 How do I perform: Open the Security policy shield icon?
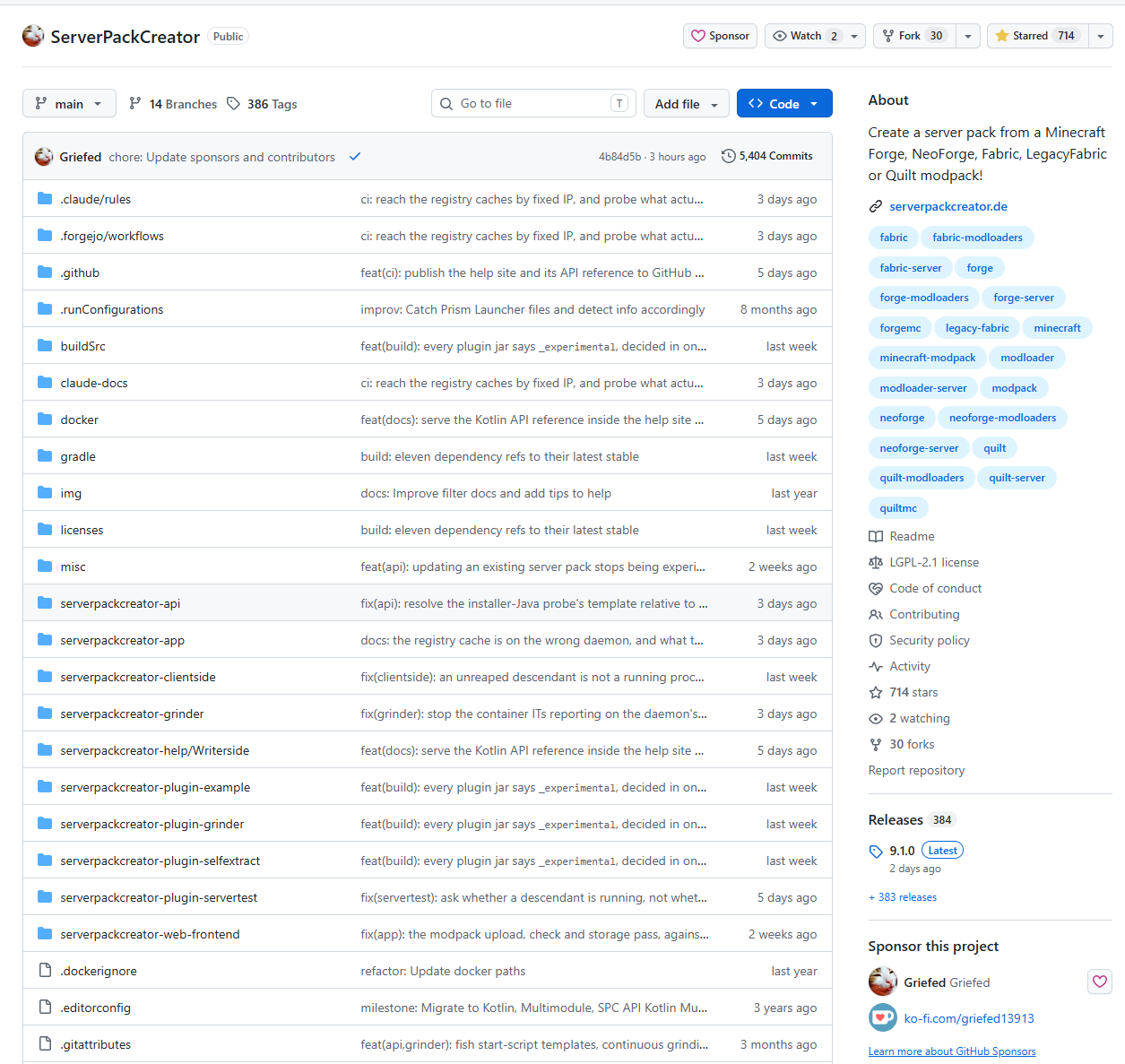[x=876, y=640]
